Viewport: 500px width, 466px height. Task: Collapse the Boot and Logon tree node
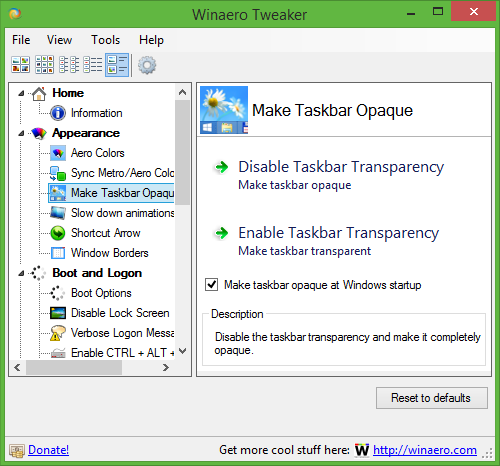[21, 273]
